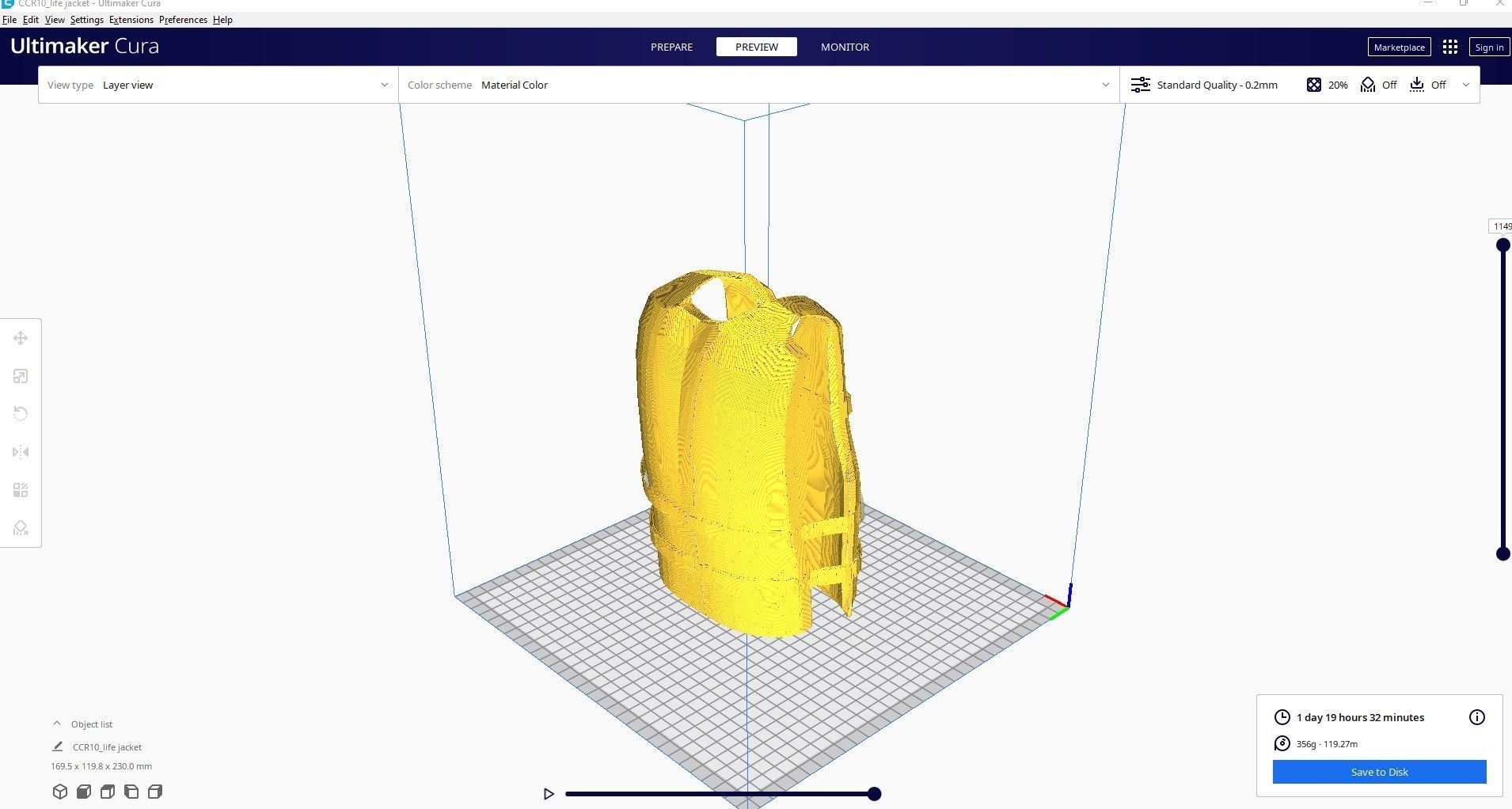Image resolution: width=1512 pixels, height=809 pixels.
Task: Switch to front view icon
Action: [x=84, y=792]
